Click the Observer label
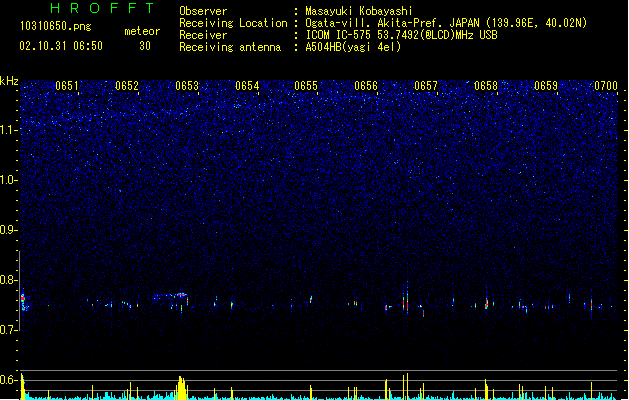 coord(203,11)
